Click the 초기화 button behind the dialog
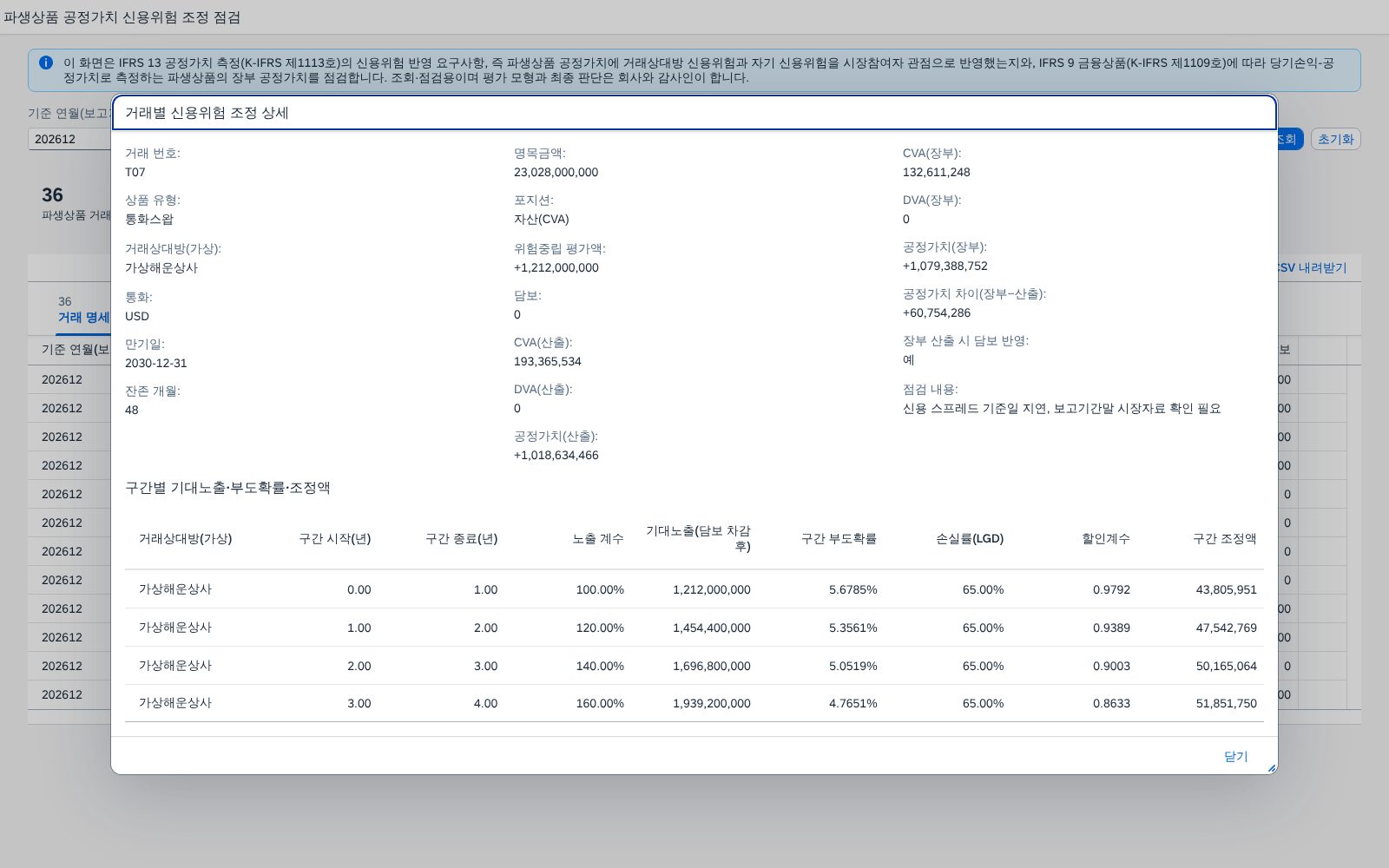1389x868 pixels. pyautogui.click(x=1335, y=139)
